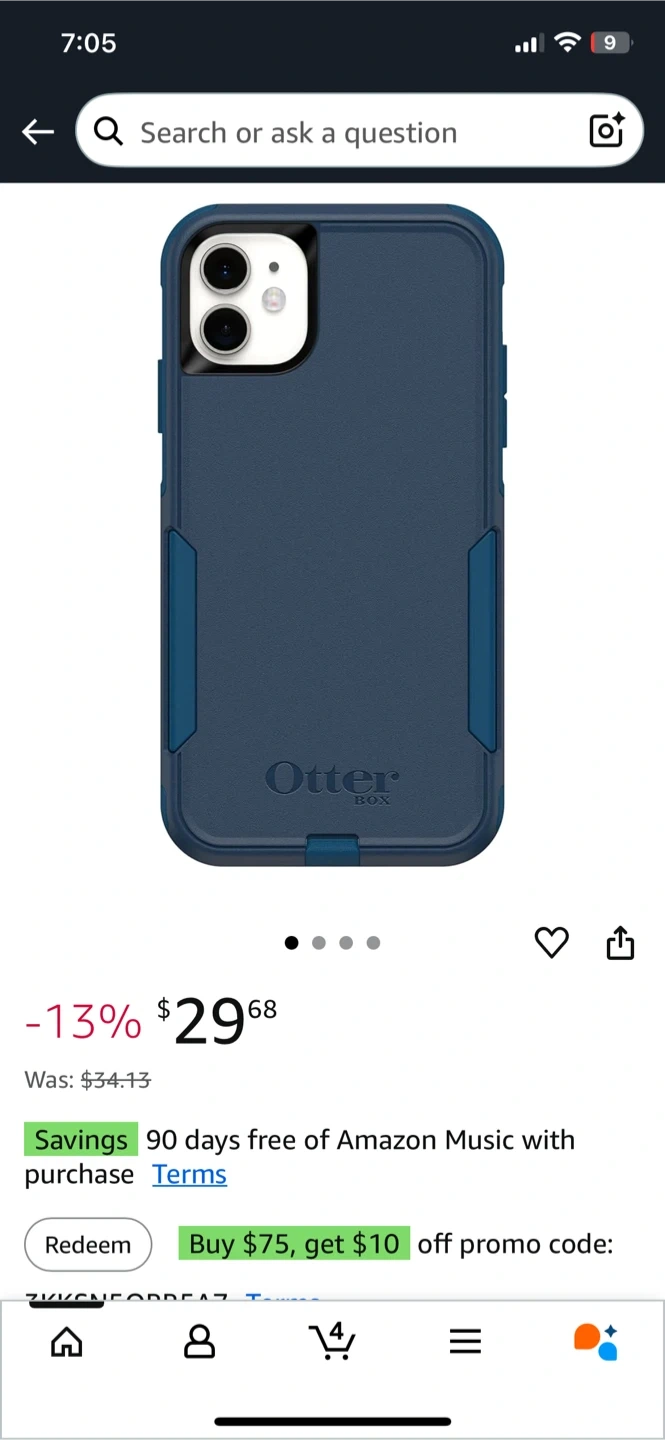The height and width of the screenshot is (1440, 665).
Task: Go to Home tab
Action: (67, 1341)
